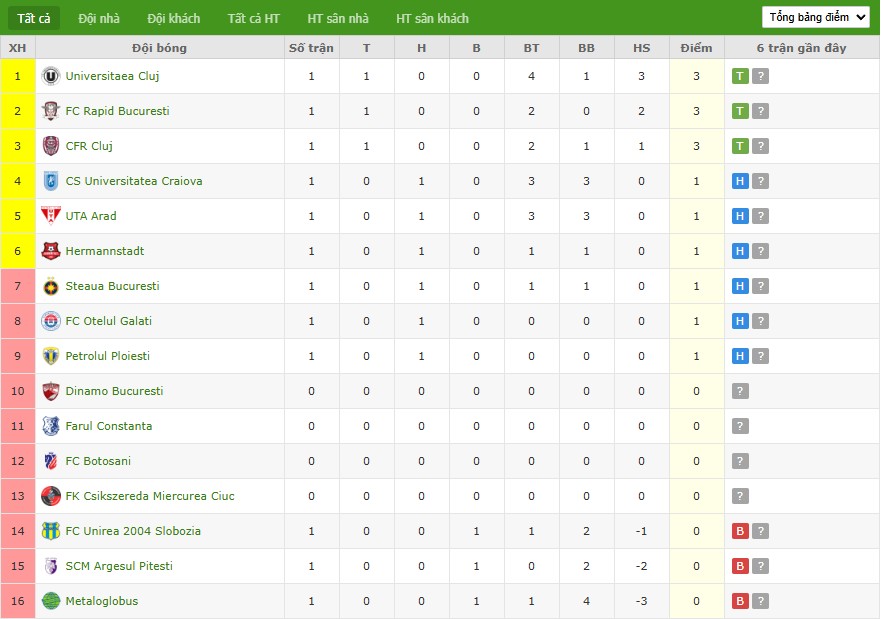
Task: Click the Dinamo Bucuresti red crest
Action: coord(51,391)
